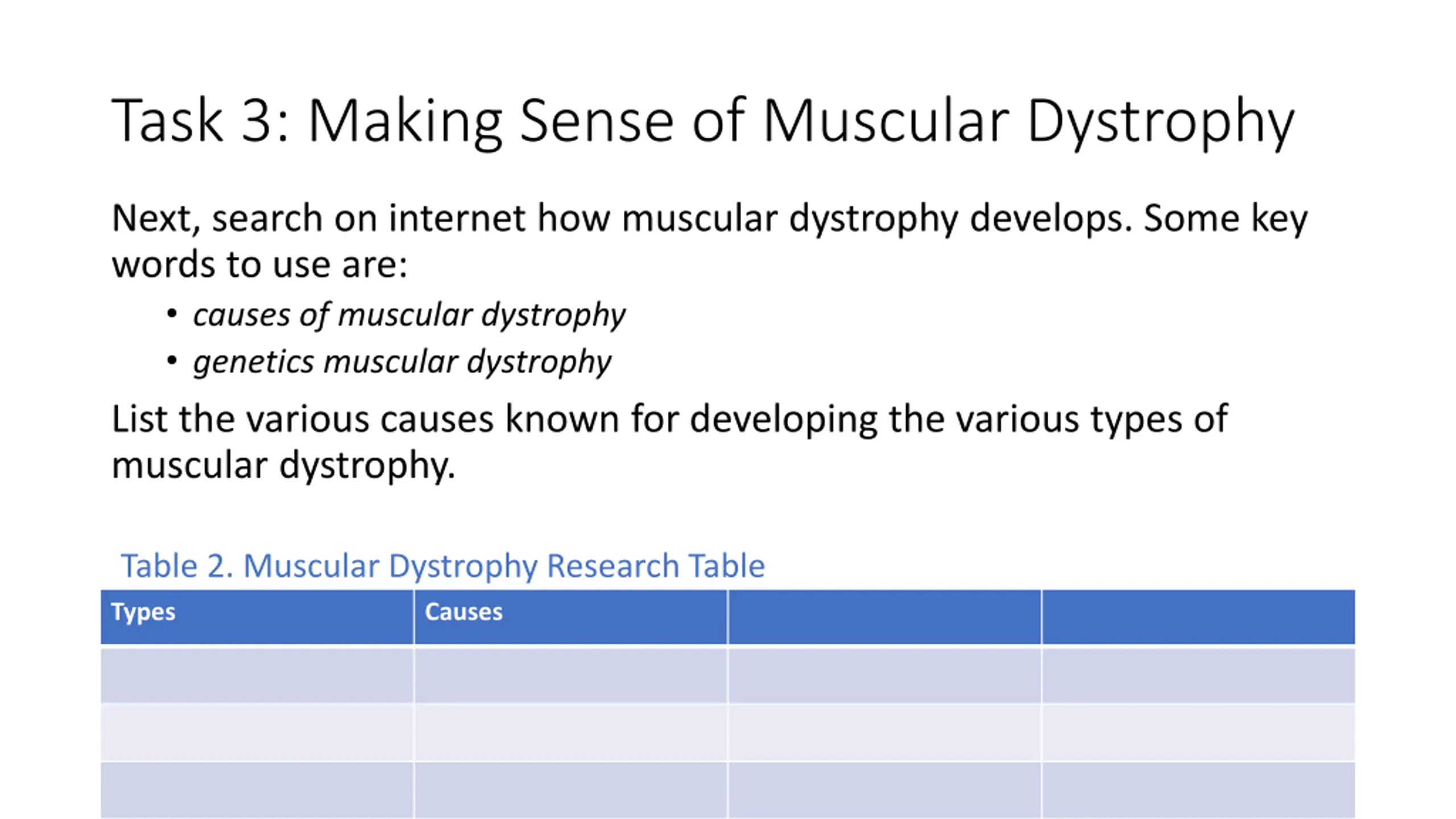The height and width of the screenshot is (819, 1456).
Task: Click the bullet 'causes of muscular dystrophy'
Action: 409,315
